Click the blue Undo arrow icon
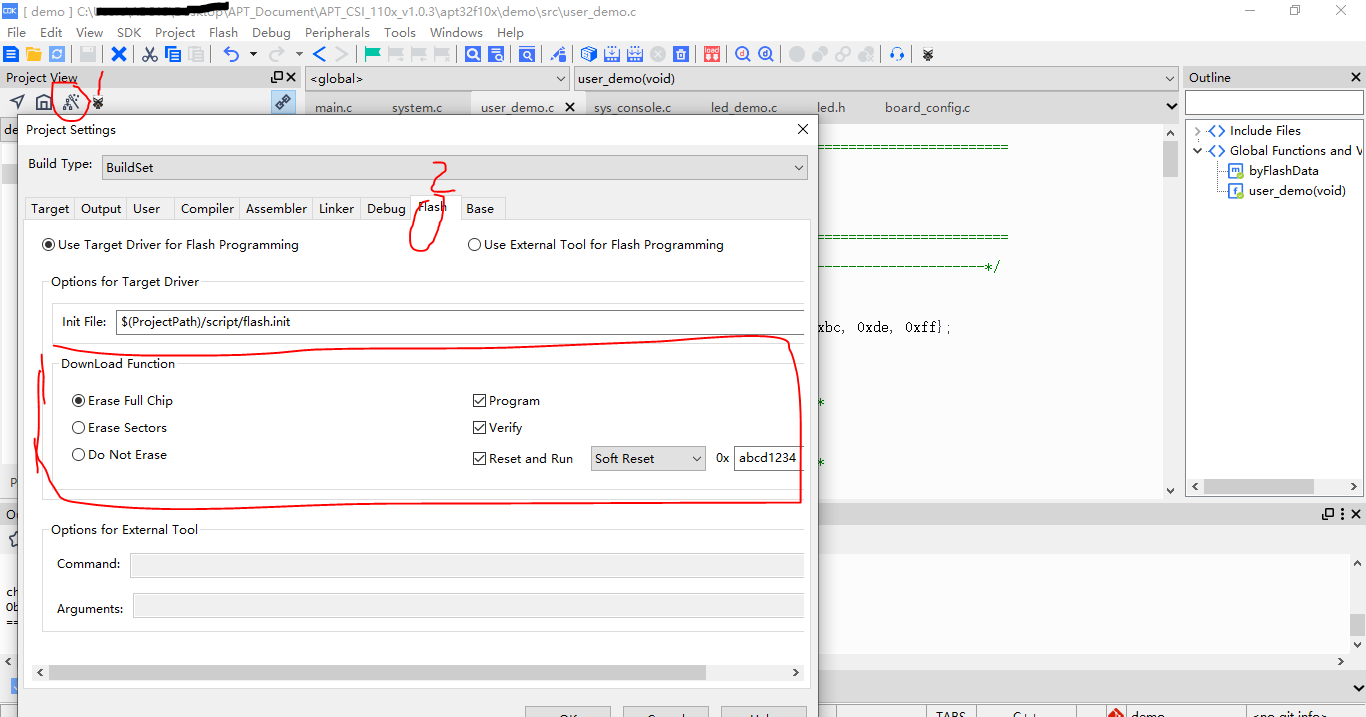The image size is (1366, 717). pos(231,54)
